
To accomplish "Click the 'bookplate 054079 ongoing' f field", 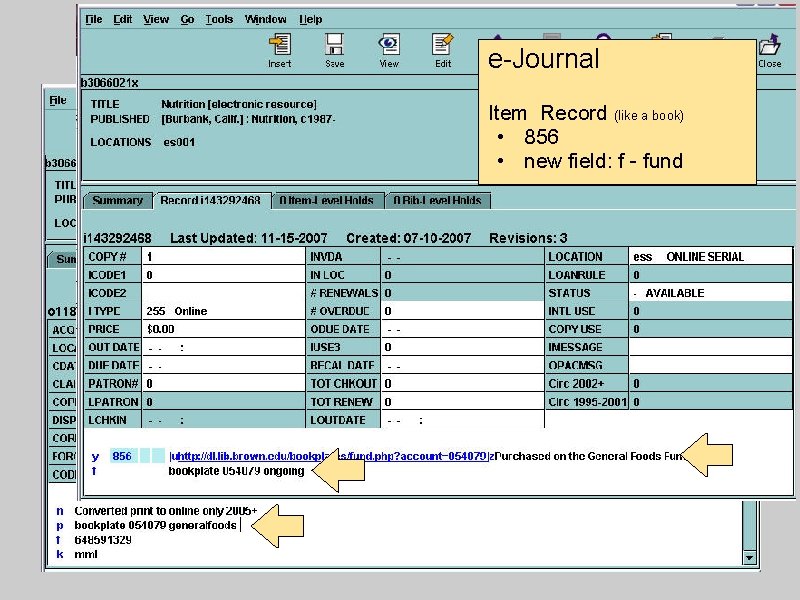I will (x=236, y=471).
